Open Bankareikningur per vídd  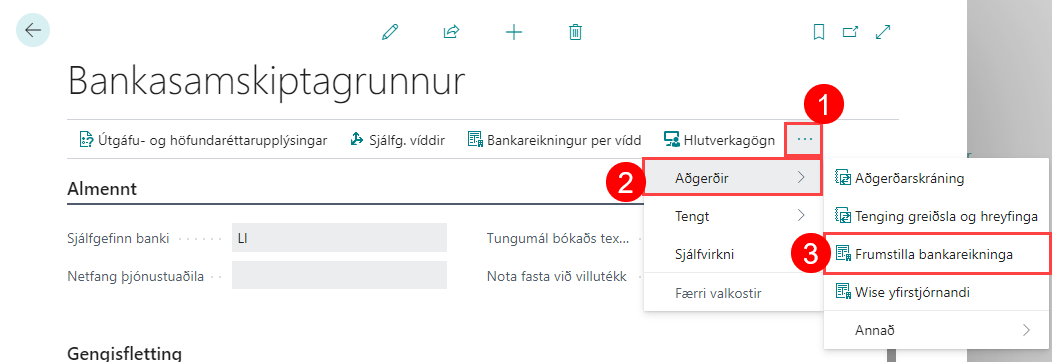[554, 140]
